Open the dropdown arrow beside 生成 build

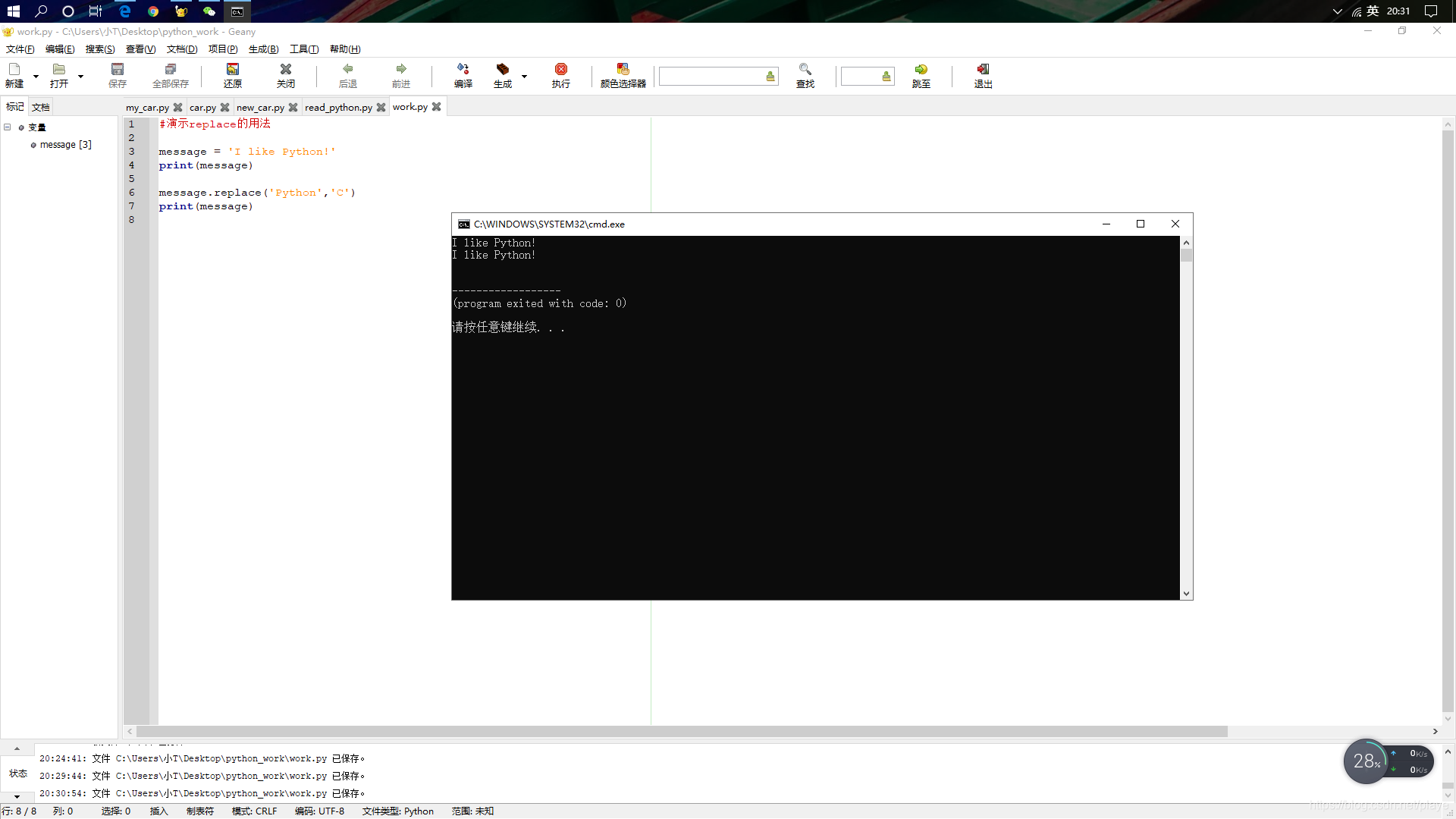(x=524, y=77)
